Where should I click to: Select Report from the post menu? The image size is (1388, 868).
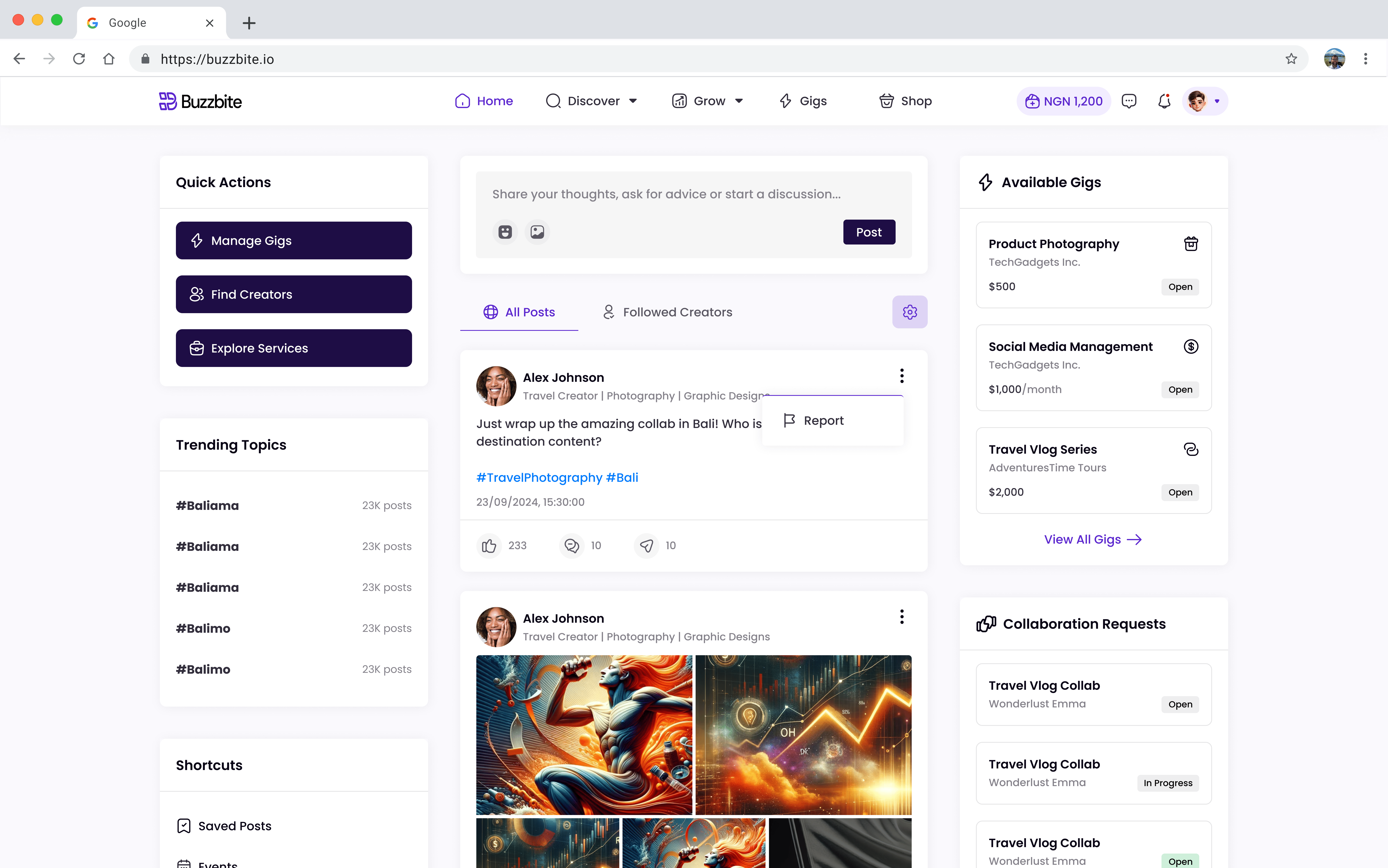[x=823, y=420]
